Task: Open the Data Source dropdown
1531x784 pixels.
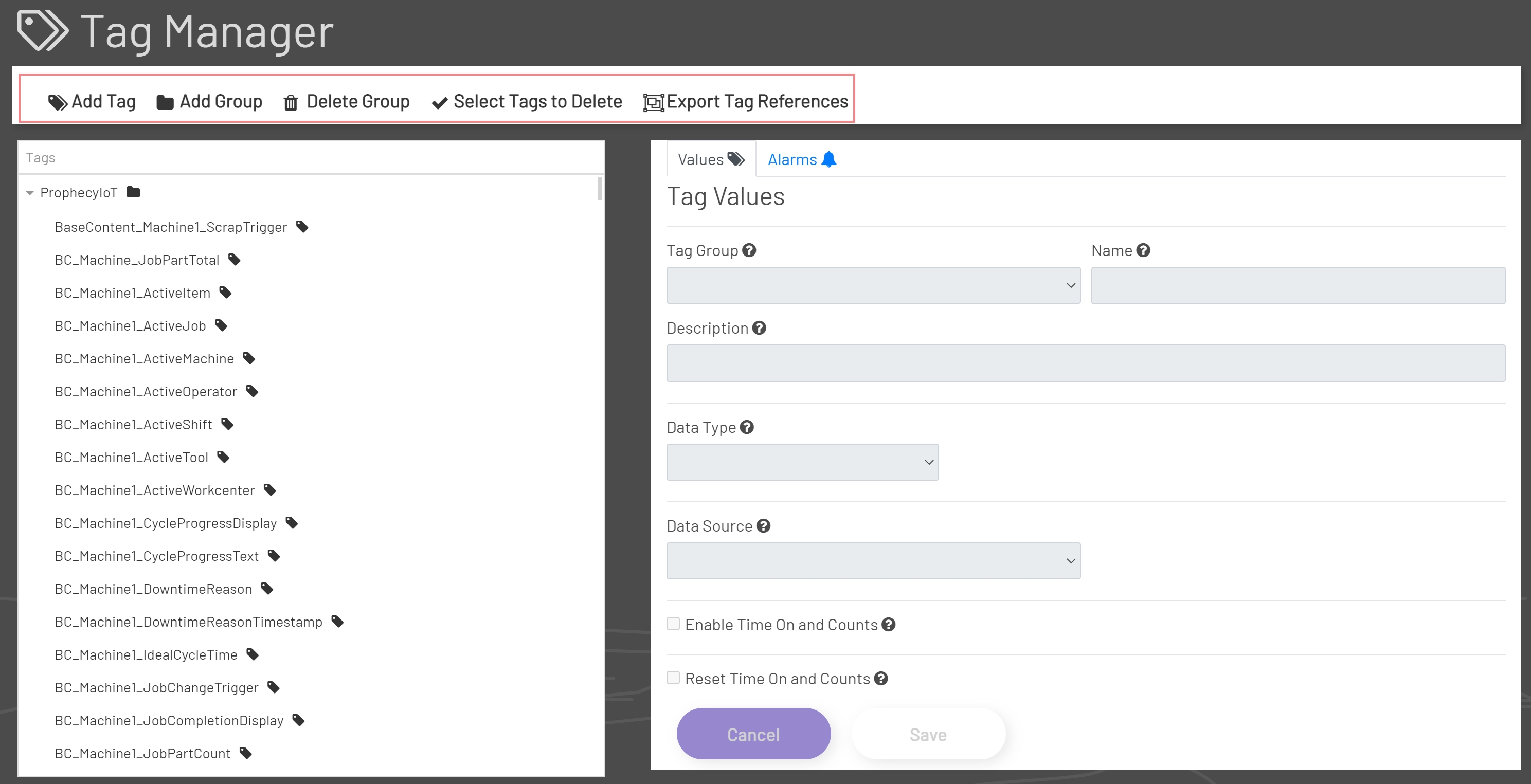Action: [x=874, y=560]
